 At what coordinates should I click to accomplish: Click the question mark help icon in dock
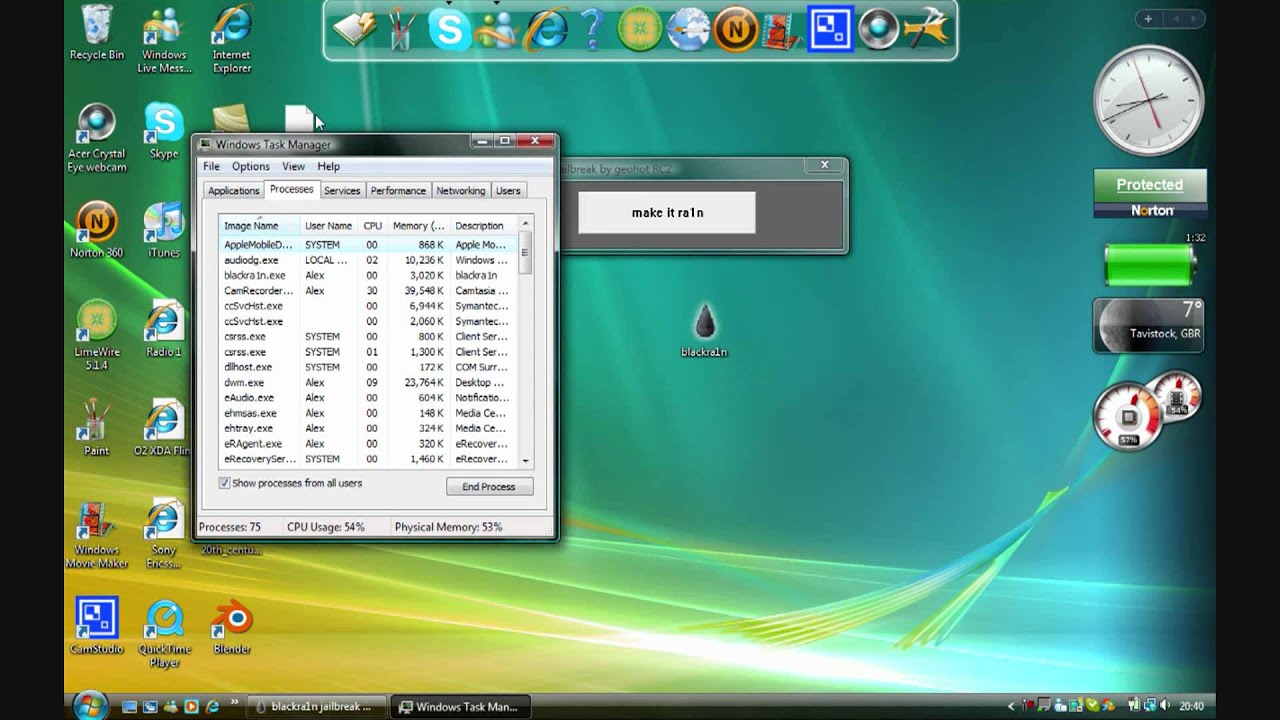click(593, 30)
